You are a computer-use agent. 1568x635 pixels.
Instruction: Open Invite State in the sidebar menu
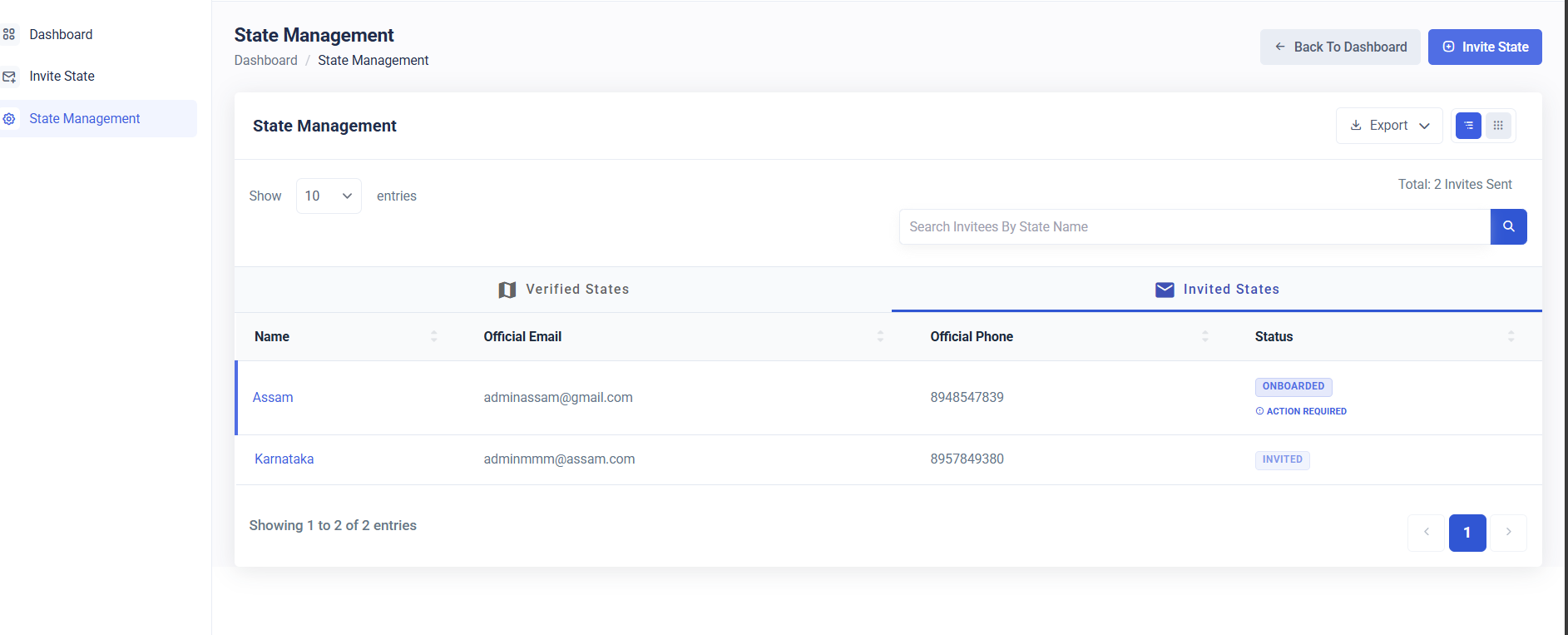coord(62,77)
